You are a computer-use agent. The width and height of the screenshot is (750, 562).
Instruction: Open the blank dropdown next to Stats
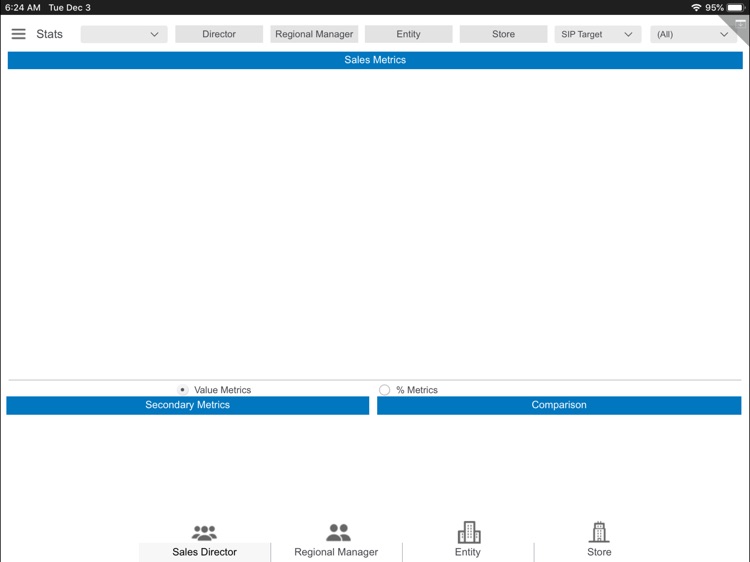124,34
